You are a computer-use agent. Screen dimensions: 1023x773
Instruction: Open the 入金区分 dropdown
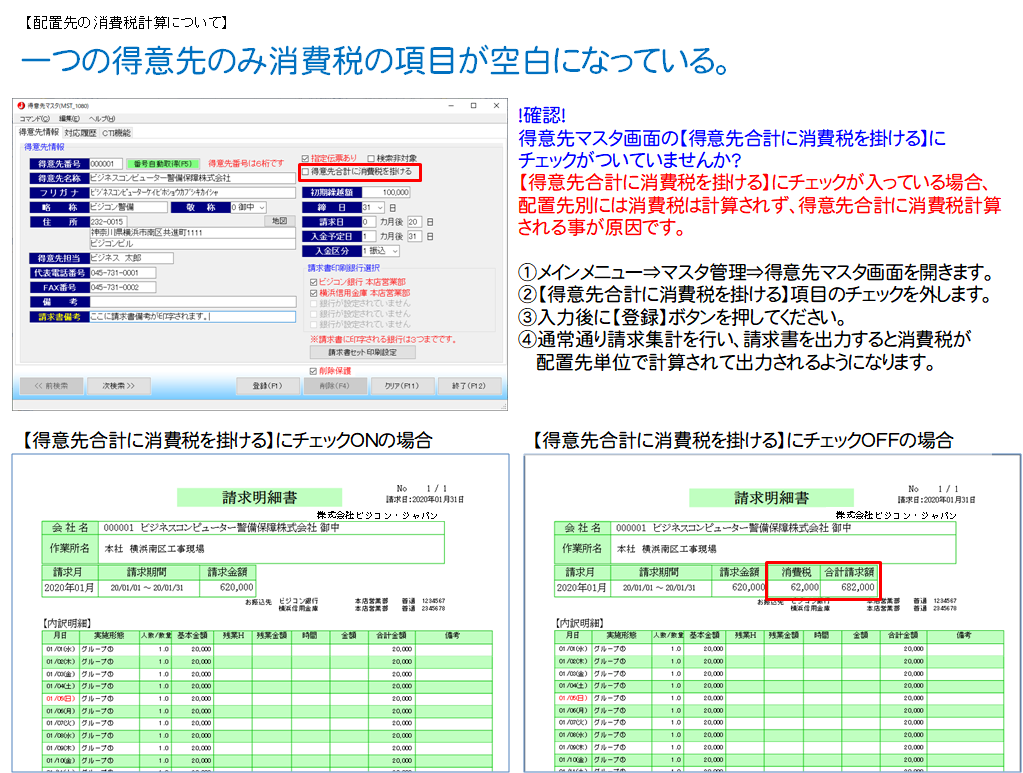pyautogui.click(x=380, y=250)
